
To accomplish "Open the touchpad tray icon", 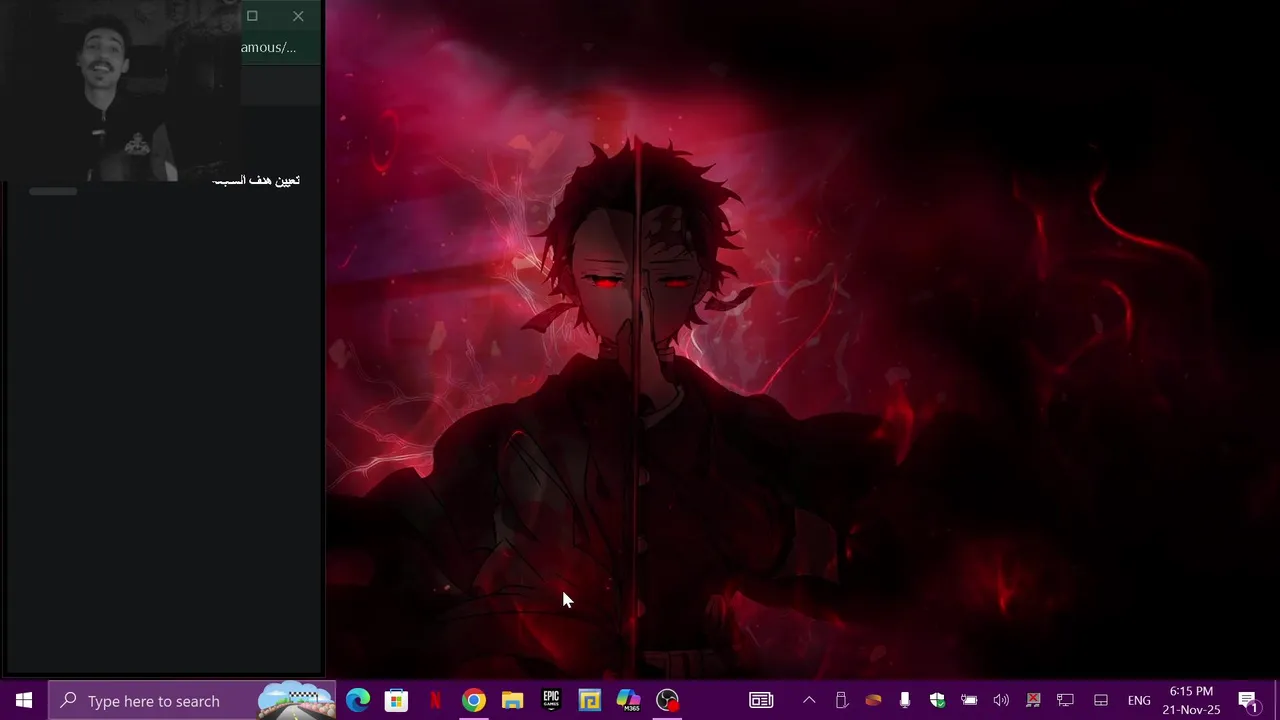I will click(x=1101, y=701).
